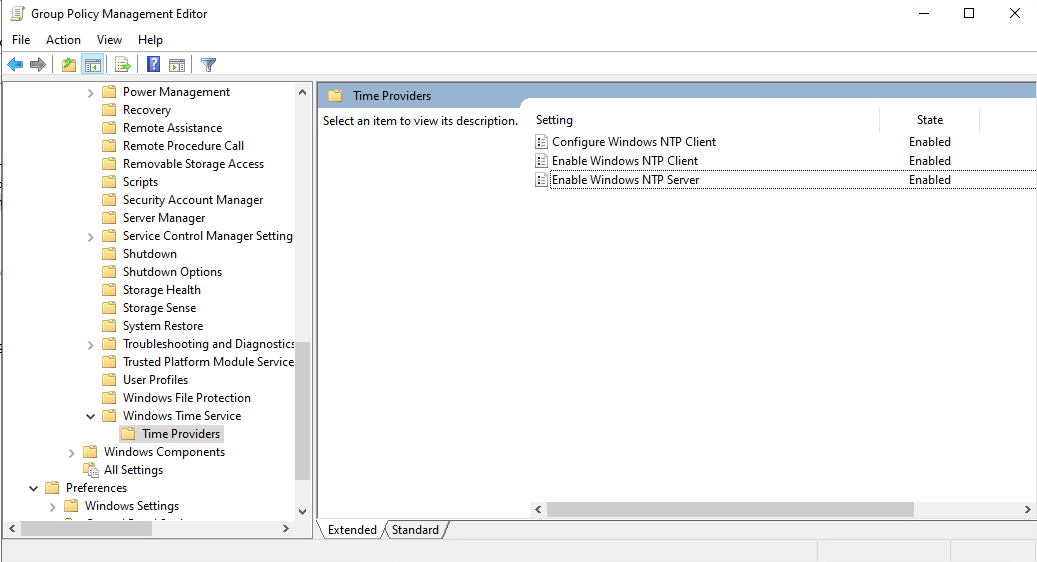This screenshot has height=562, width=1037.
Task: Select Configure Windows NTP Client setting
Action: point(634,141)
